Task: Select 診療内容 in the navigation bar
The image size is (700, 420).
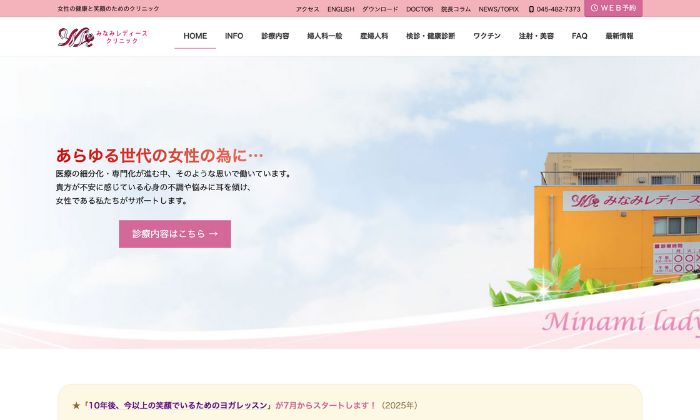Action: [275, 36]
